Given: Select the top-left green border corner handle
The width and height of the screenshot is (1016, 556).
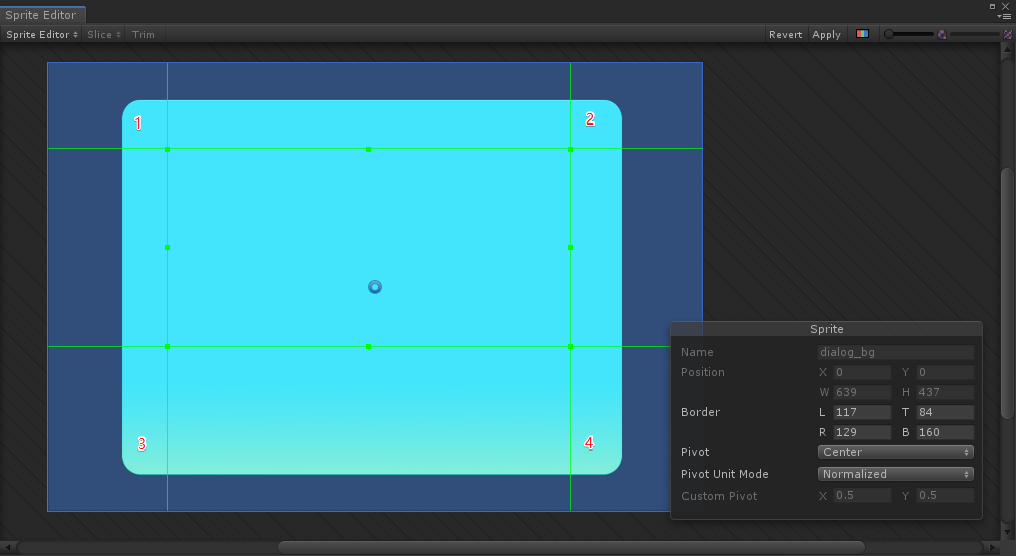Looking at the screenshot, I should [167, 149].
